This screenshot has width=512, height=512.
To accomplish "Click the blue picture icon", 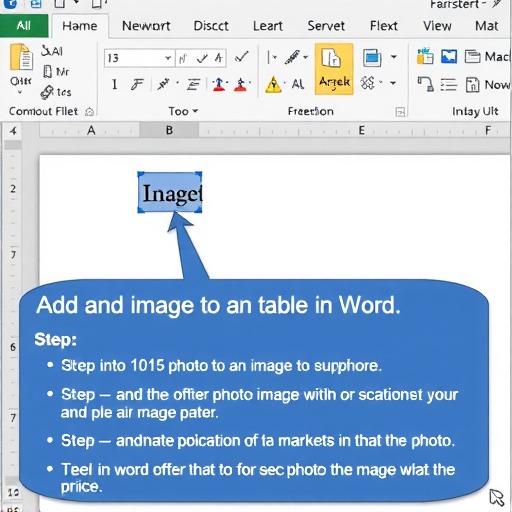I will coord(449,56).
